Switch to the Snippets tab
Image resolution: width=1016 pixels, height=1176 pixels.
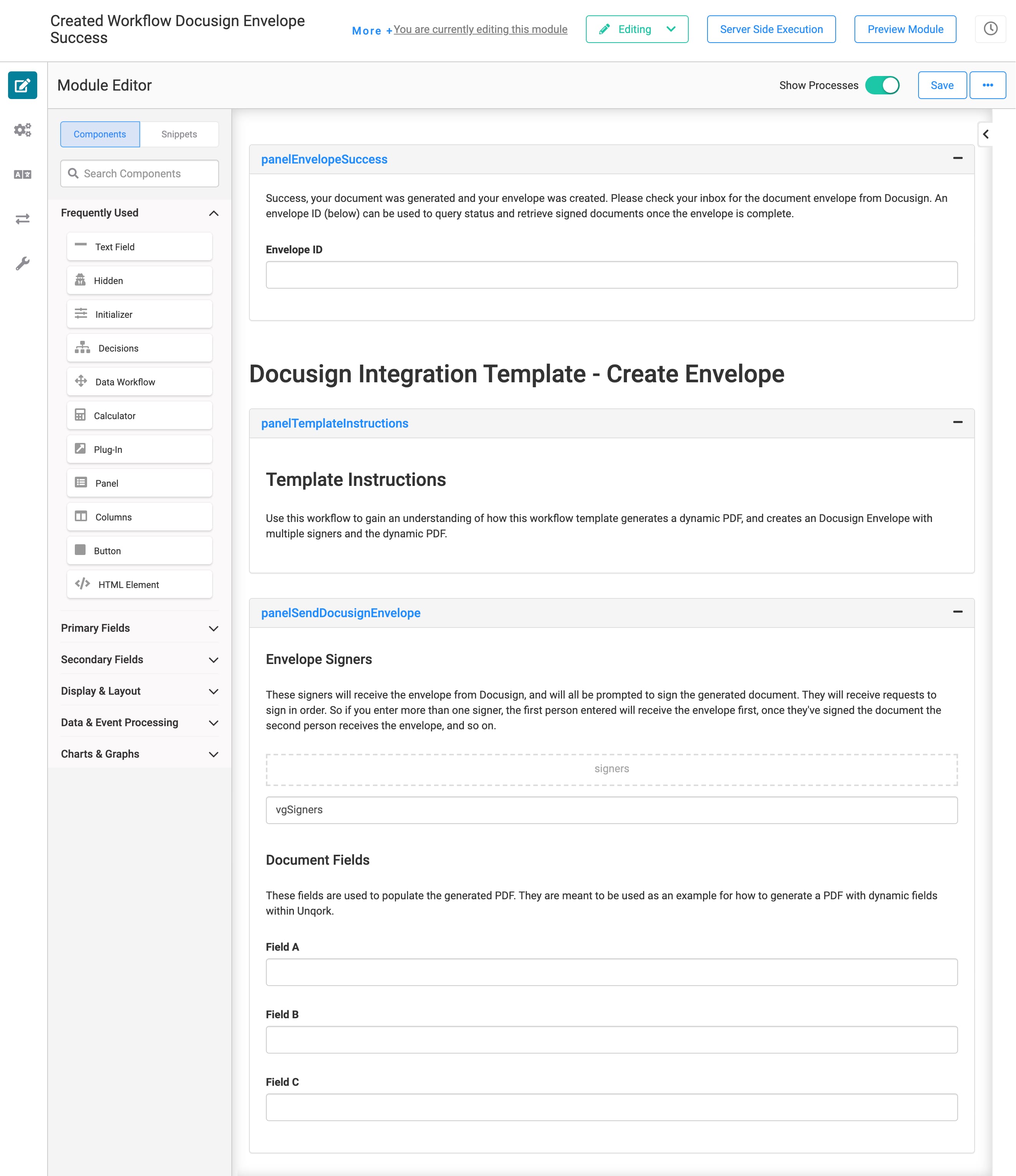(179, 134)
